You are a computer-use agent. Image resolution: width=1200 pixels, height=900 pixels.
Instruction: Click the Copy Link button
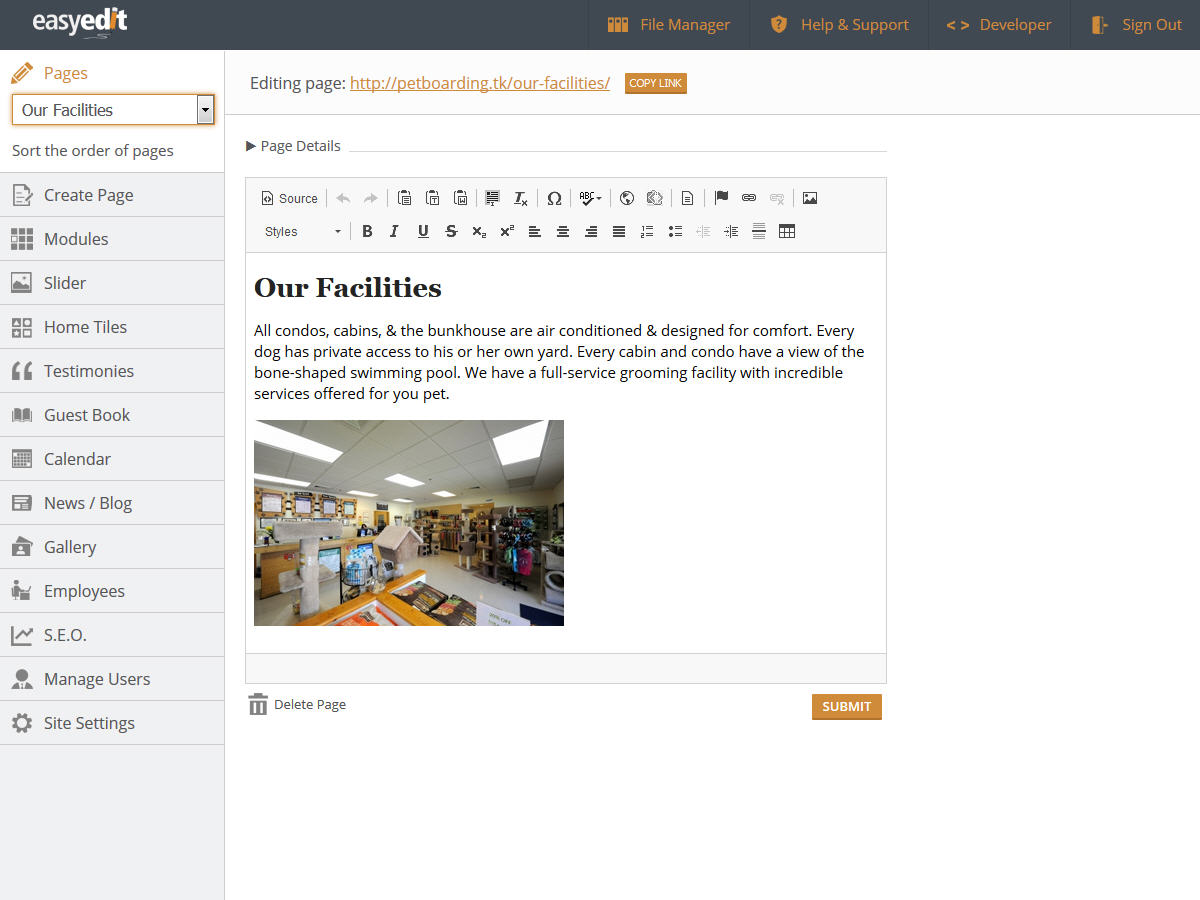(x=655, y=83)
